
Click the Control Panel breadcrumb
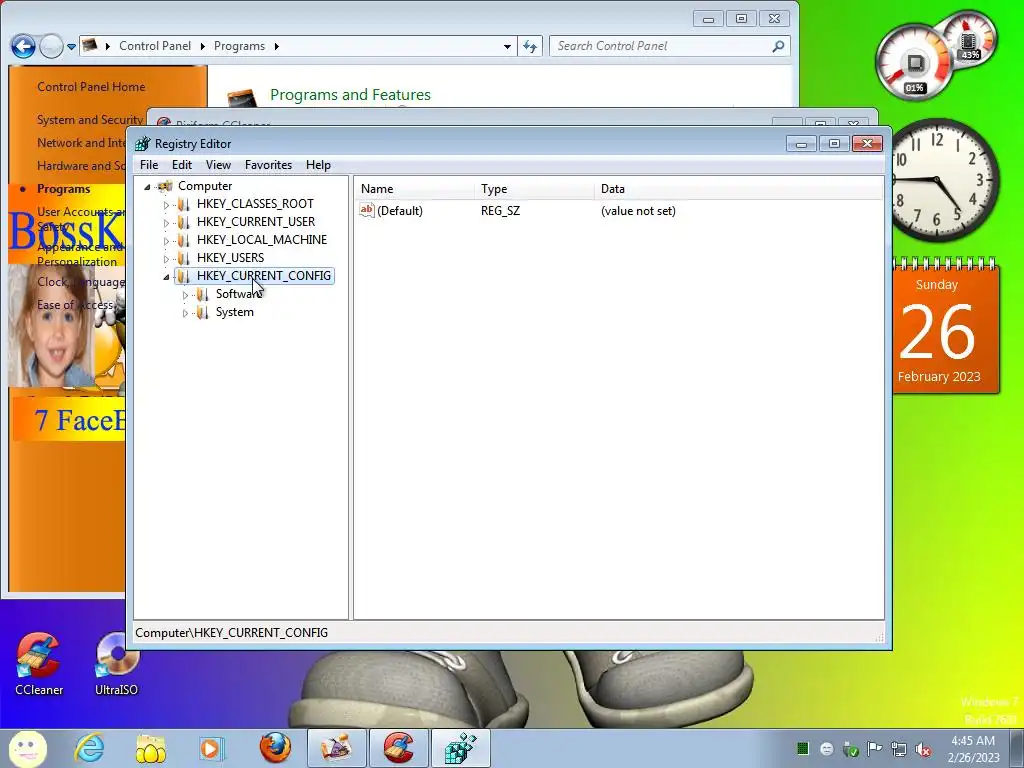155,46
